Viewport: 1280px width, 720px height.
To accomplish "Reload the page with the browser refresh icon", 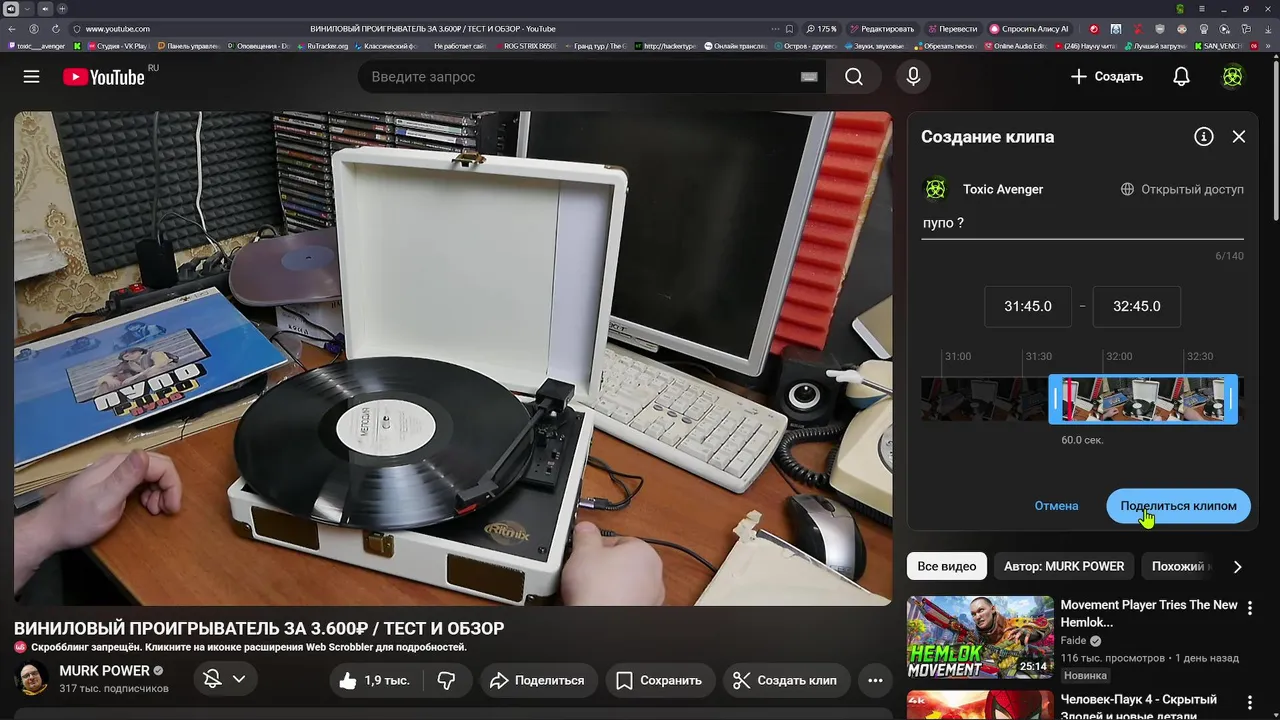I will tap(56, 29).
